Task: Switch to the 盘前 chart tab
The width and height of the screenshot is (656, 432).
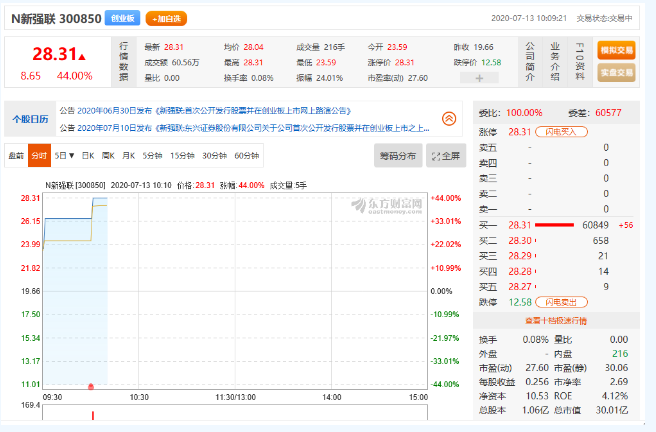Action: click(x=16, y=156)
